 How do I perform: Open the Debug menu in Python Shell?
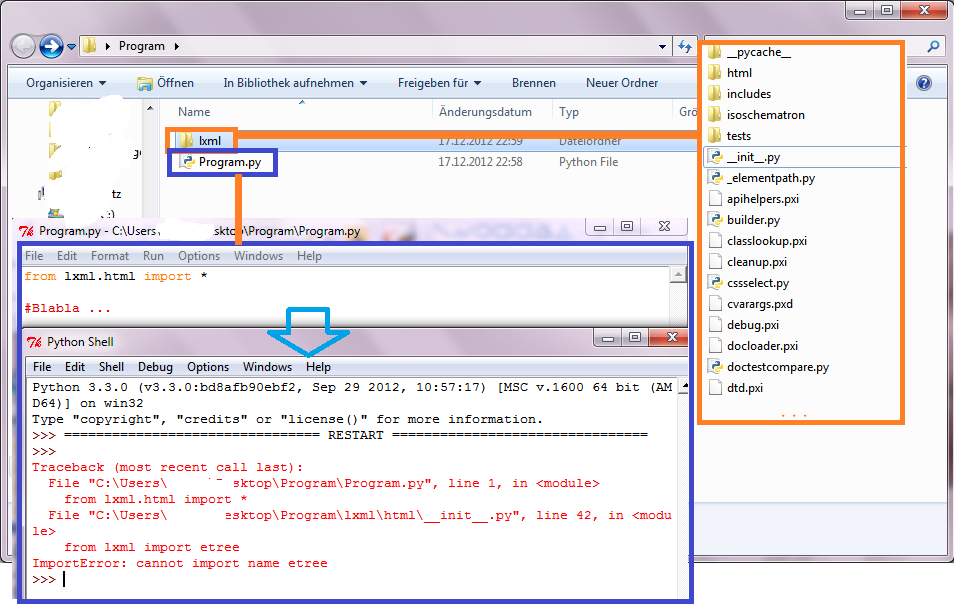click(155, 367)
